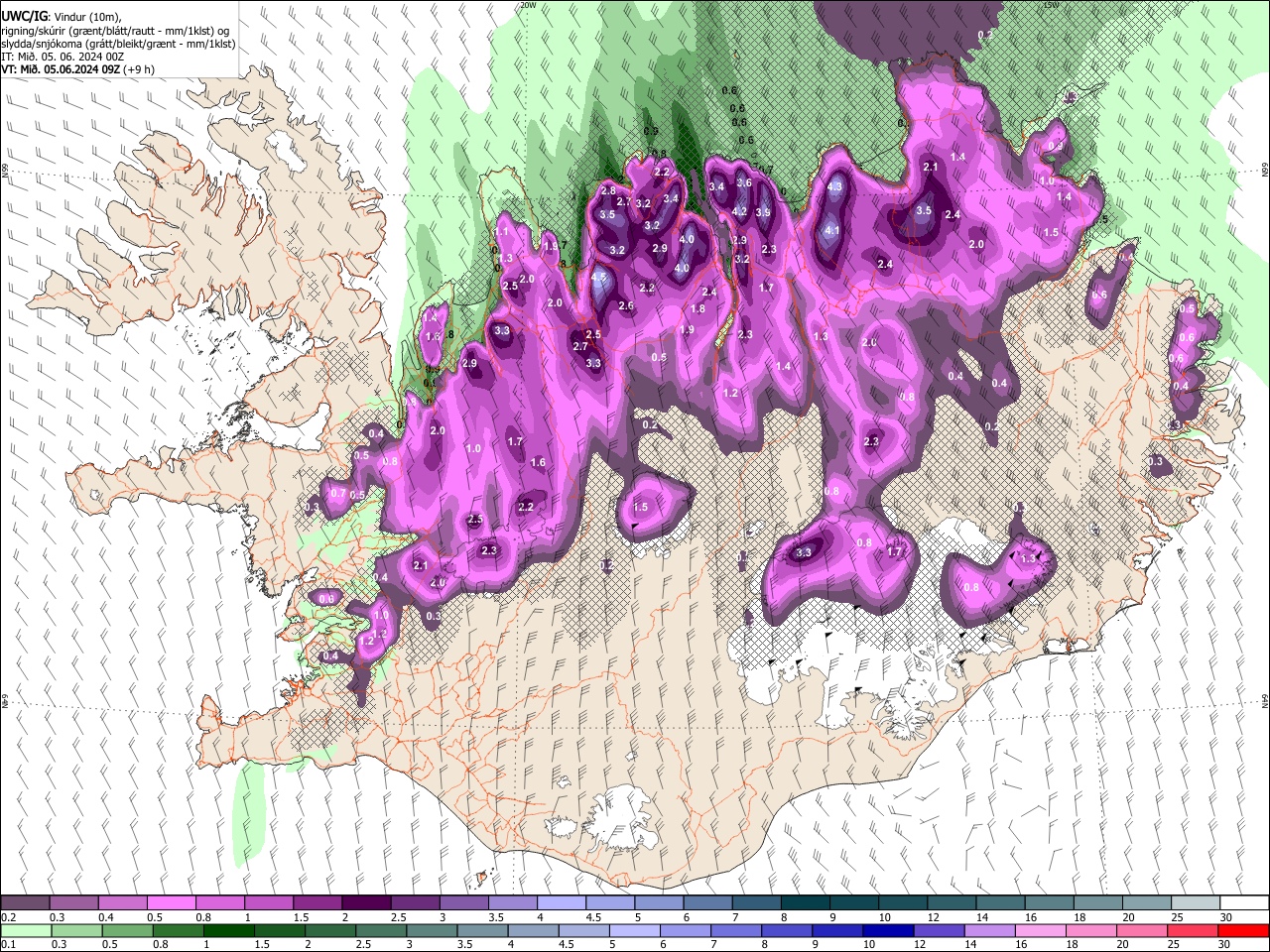Select the white 30 swatch in snow legend
This screenshot has height=952, width=1270.
pos(1243,903)
